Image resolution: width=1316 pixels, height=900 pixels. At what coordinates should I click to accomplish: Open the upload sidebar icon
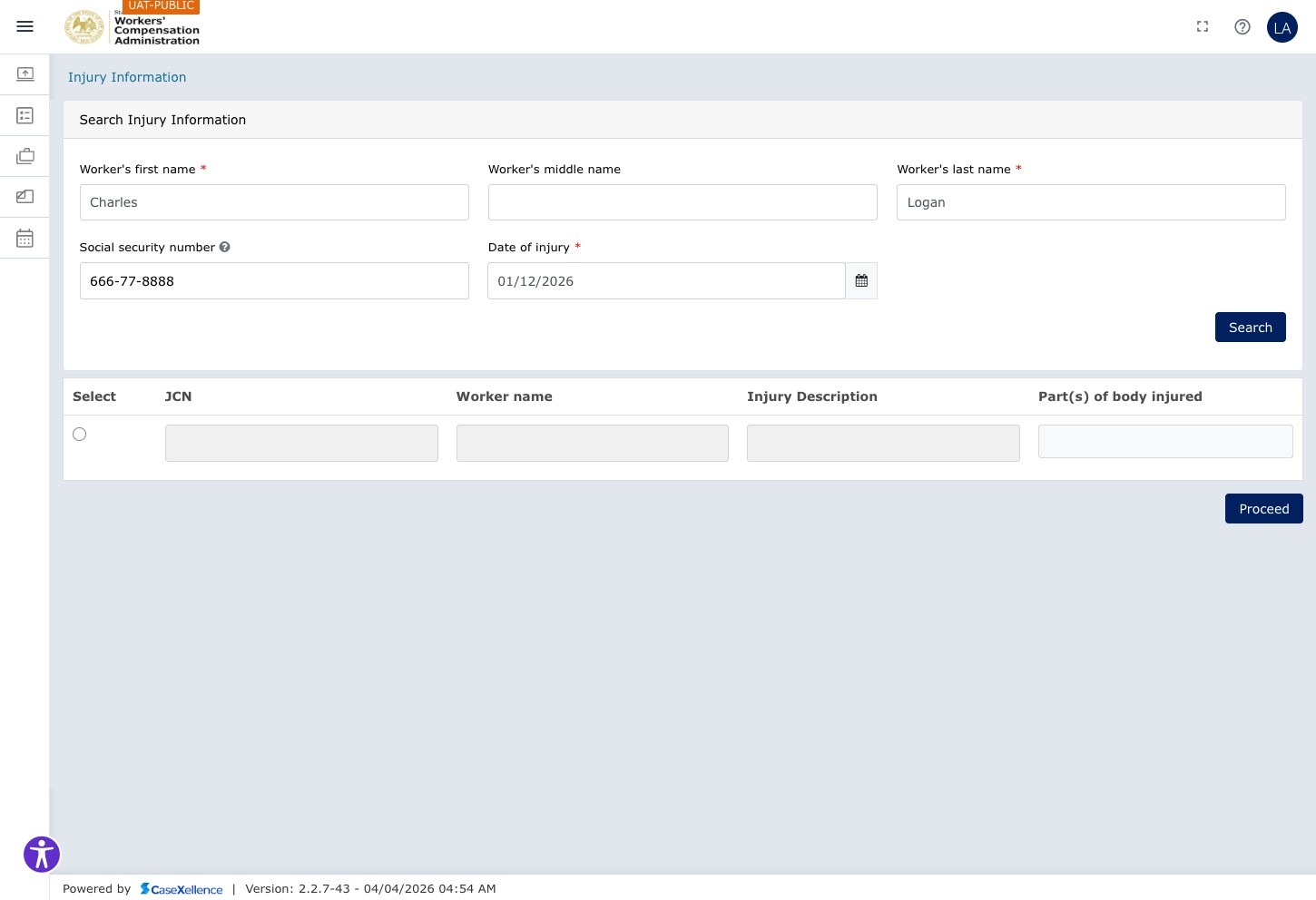coord(25,73)
